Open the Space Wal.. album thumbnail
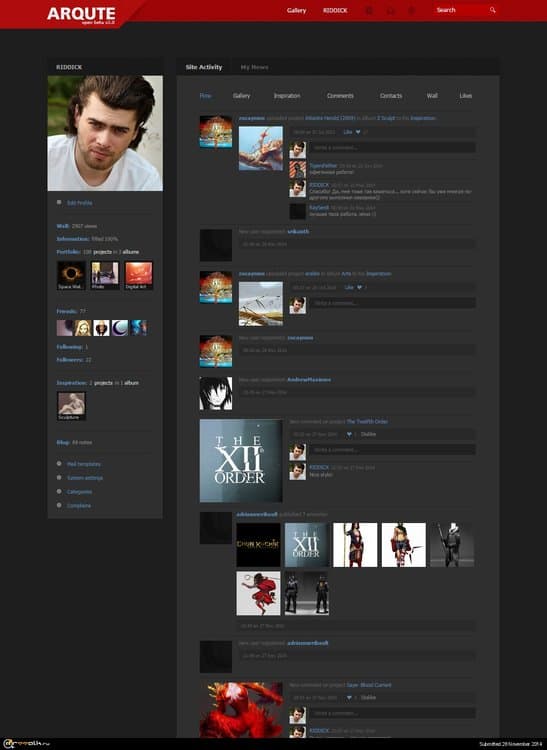 [x=71, y=276]
